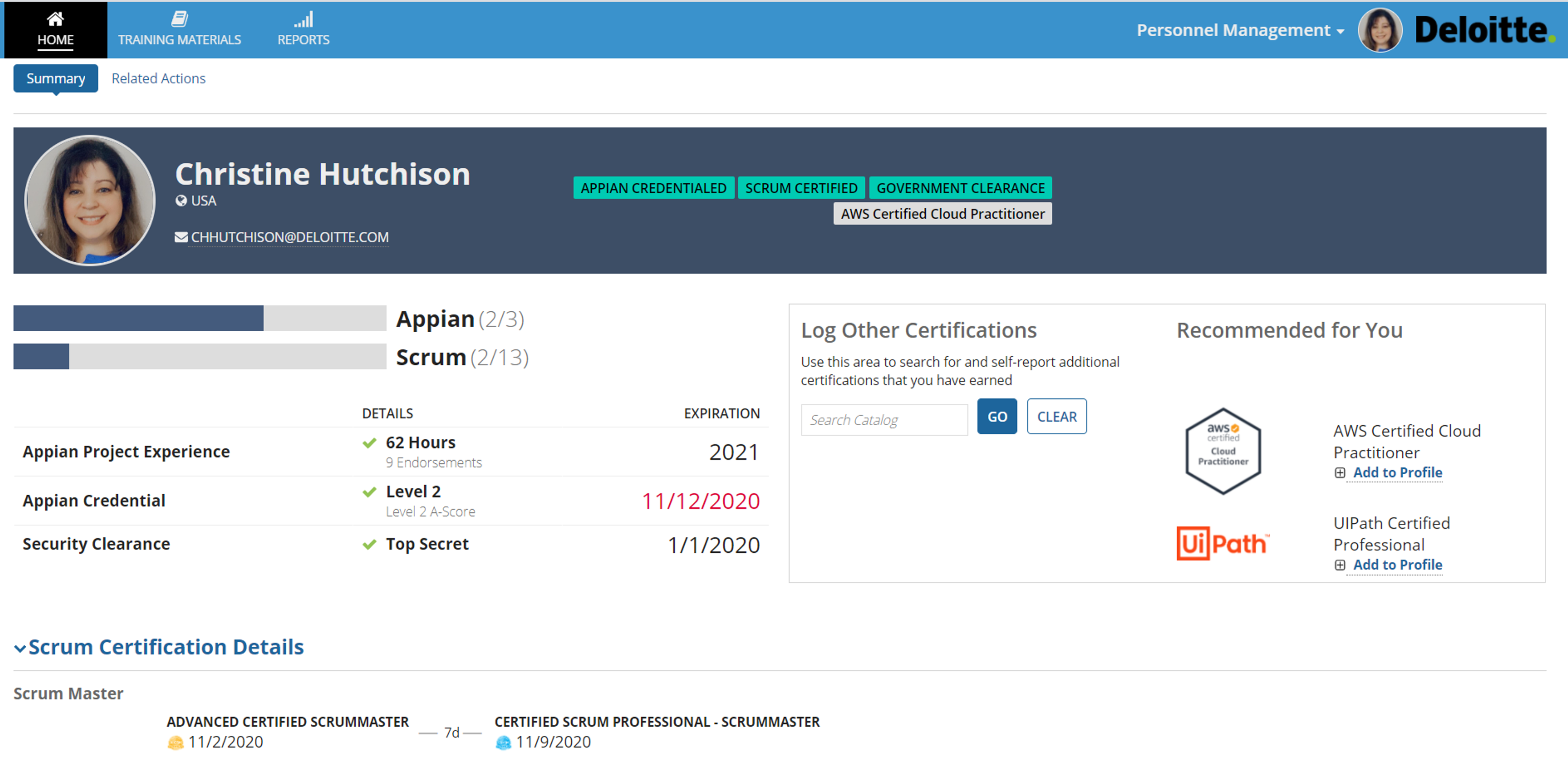
Task: Click the Search Catalog input field
Action: pos(884,420)
